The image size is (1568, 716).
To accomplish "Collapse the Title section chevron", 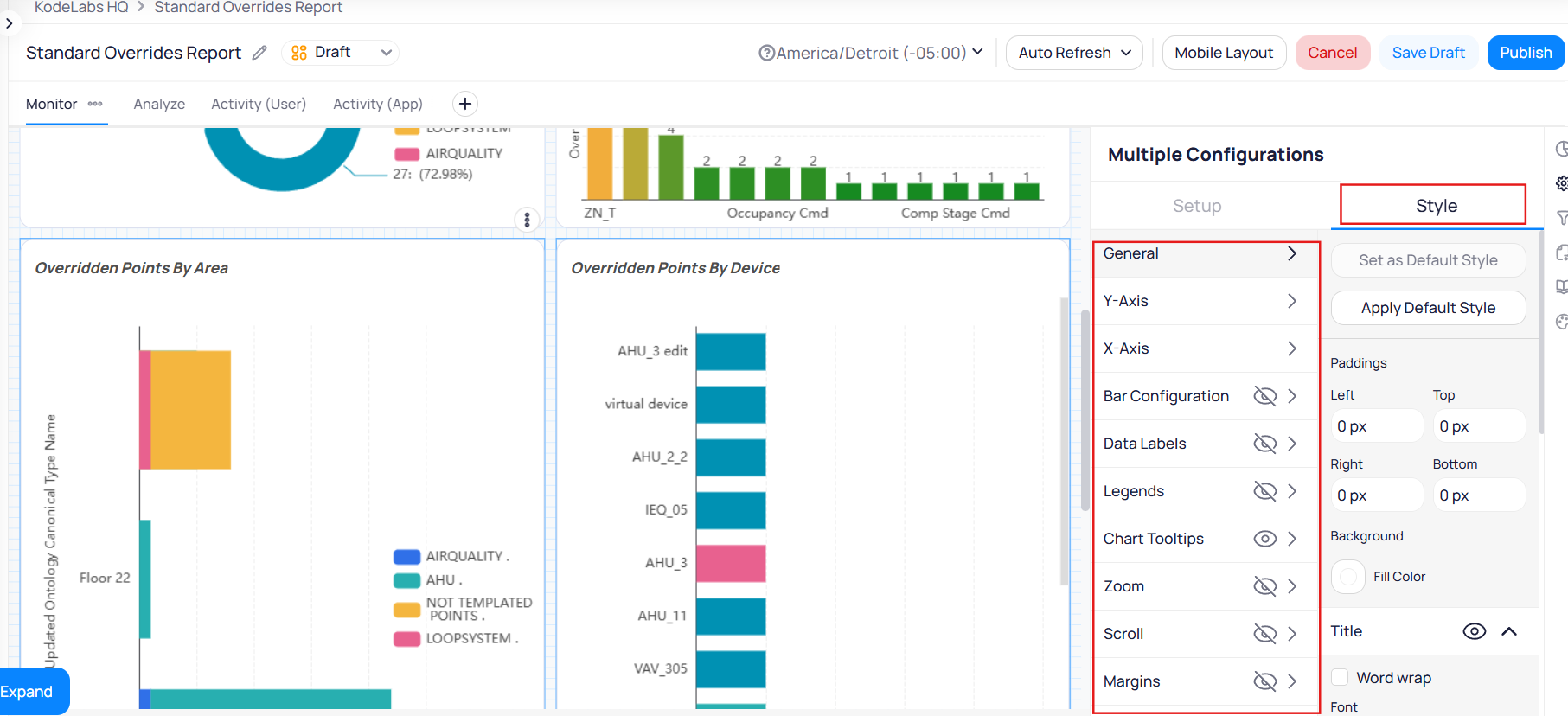I will coord(1509,631).
